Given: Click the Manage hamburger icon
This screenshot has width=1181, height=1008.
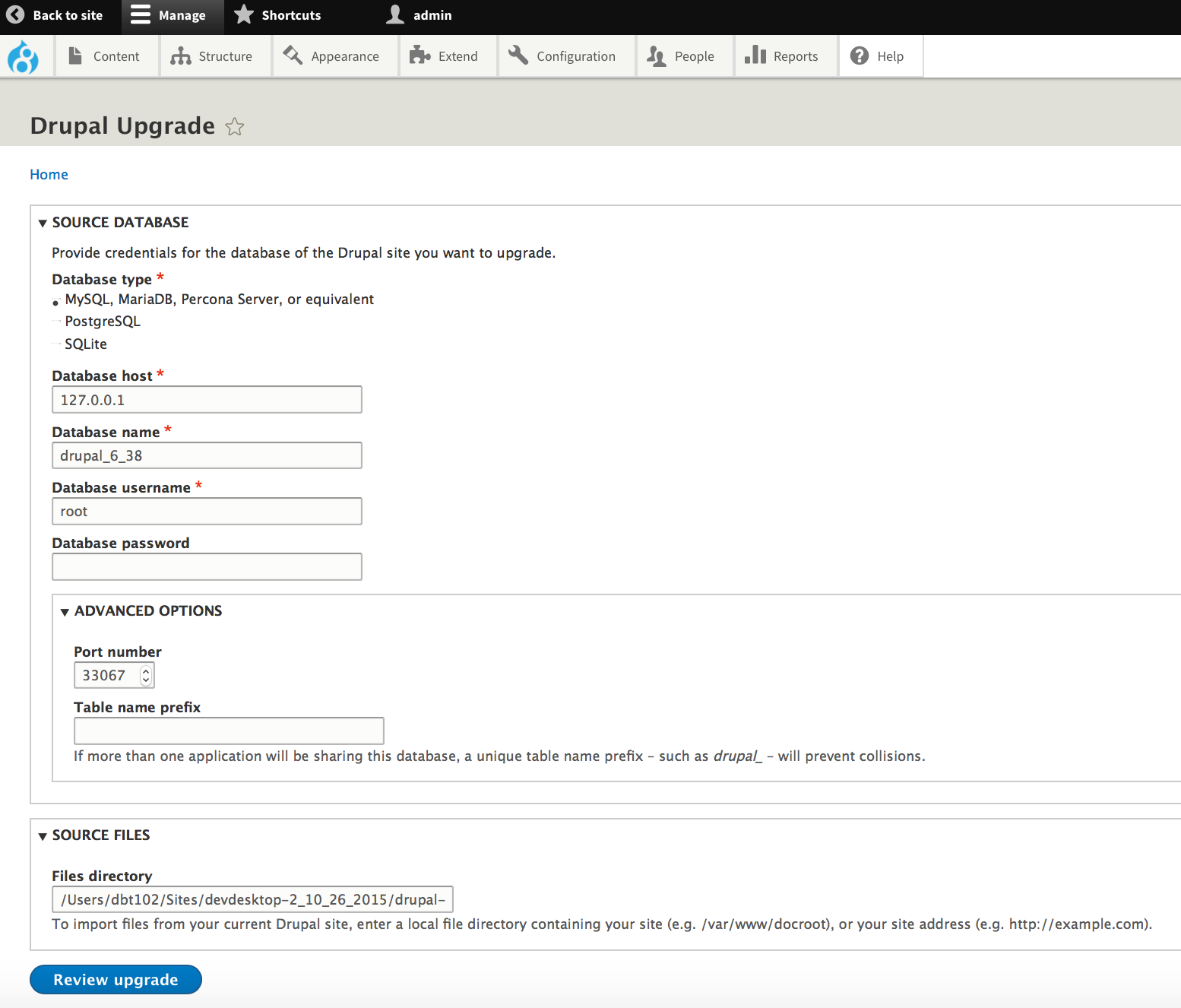Looking at the screenshot, I should pyautogui.click(x=141, y=14).
